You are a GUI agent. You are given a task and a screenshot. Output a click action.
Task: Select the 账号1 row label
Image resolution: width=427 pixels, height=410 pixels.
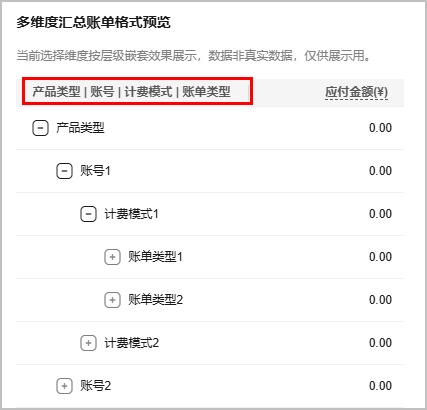pyautogui.click(x=95, y=171)
